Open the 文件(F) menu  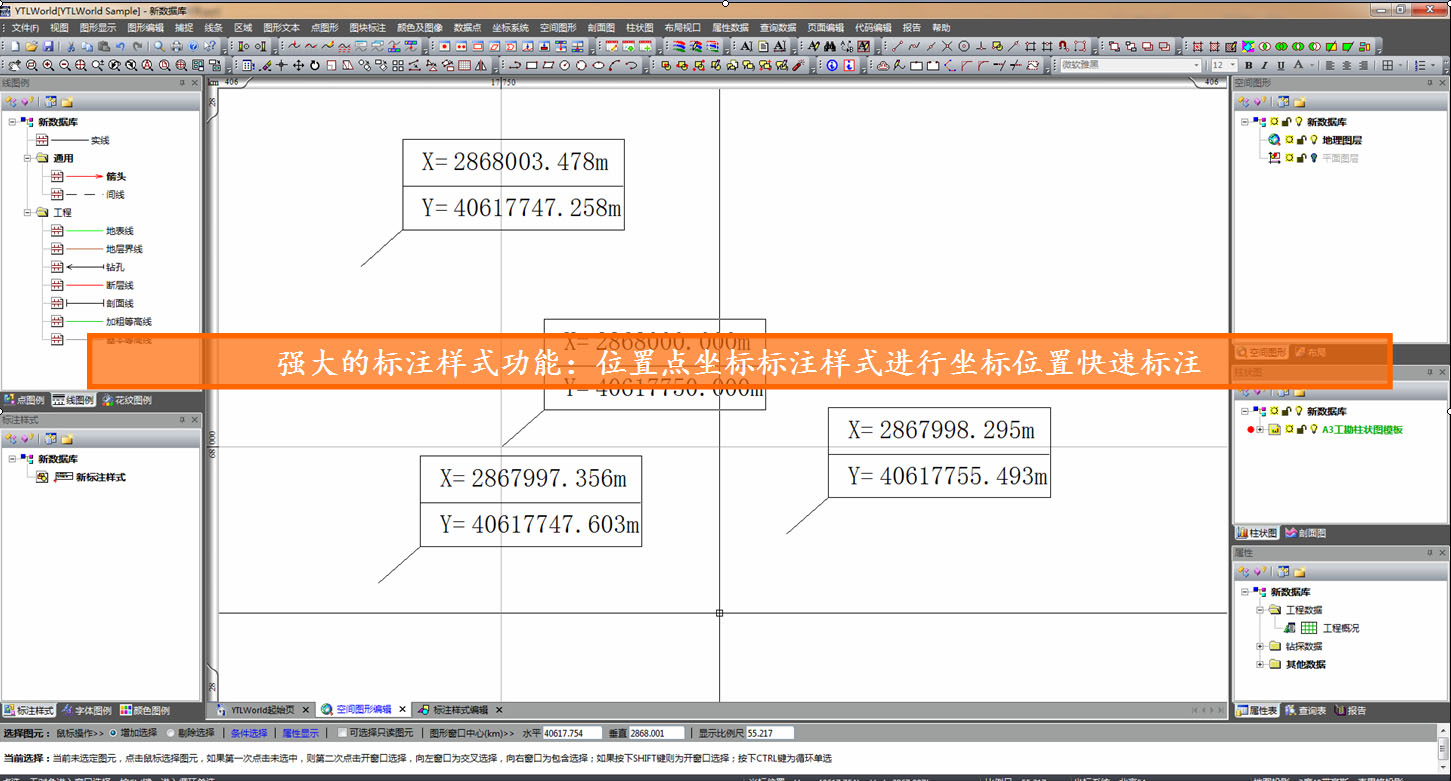pyautogui.click(x=24, y=27)
